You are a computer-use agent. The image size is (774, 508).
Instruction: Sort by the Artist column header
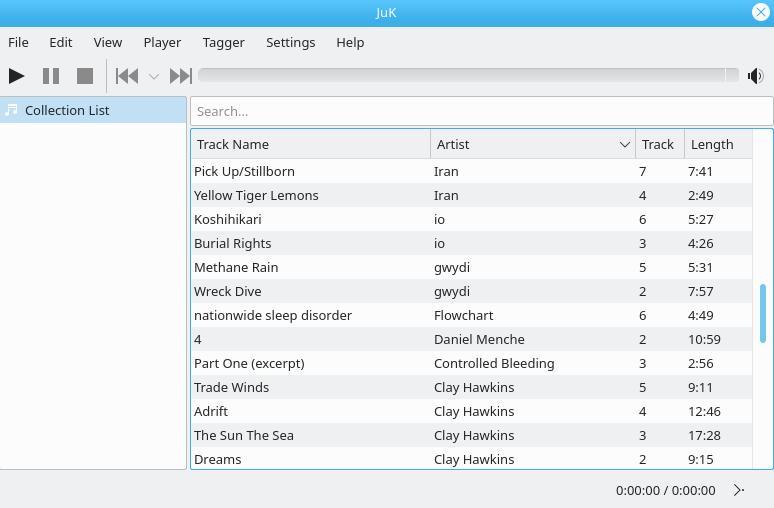pos(533,144)
